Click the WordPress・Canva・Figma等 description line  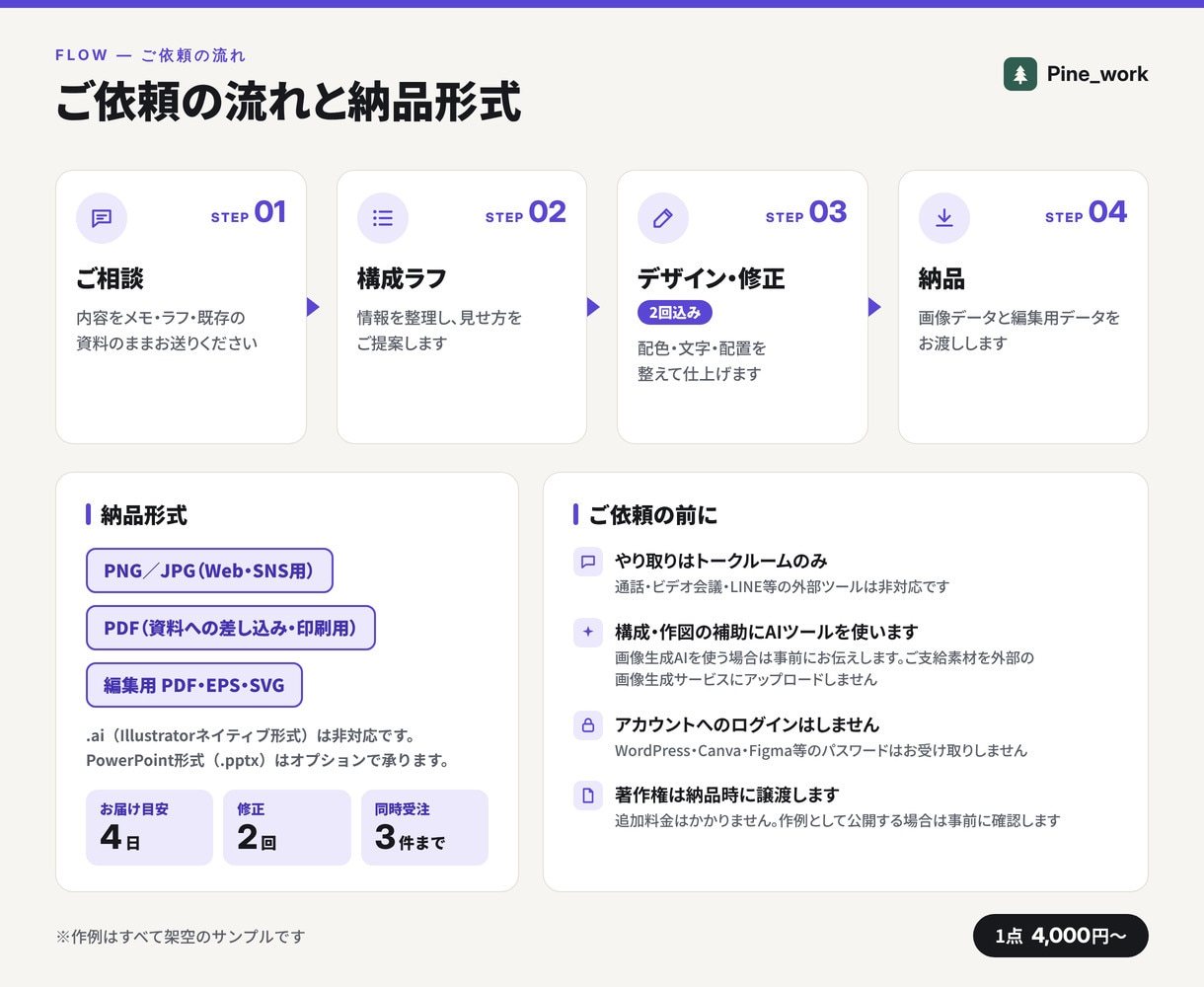click(x=821, y=750)
